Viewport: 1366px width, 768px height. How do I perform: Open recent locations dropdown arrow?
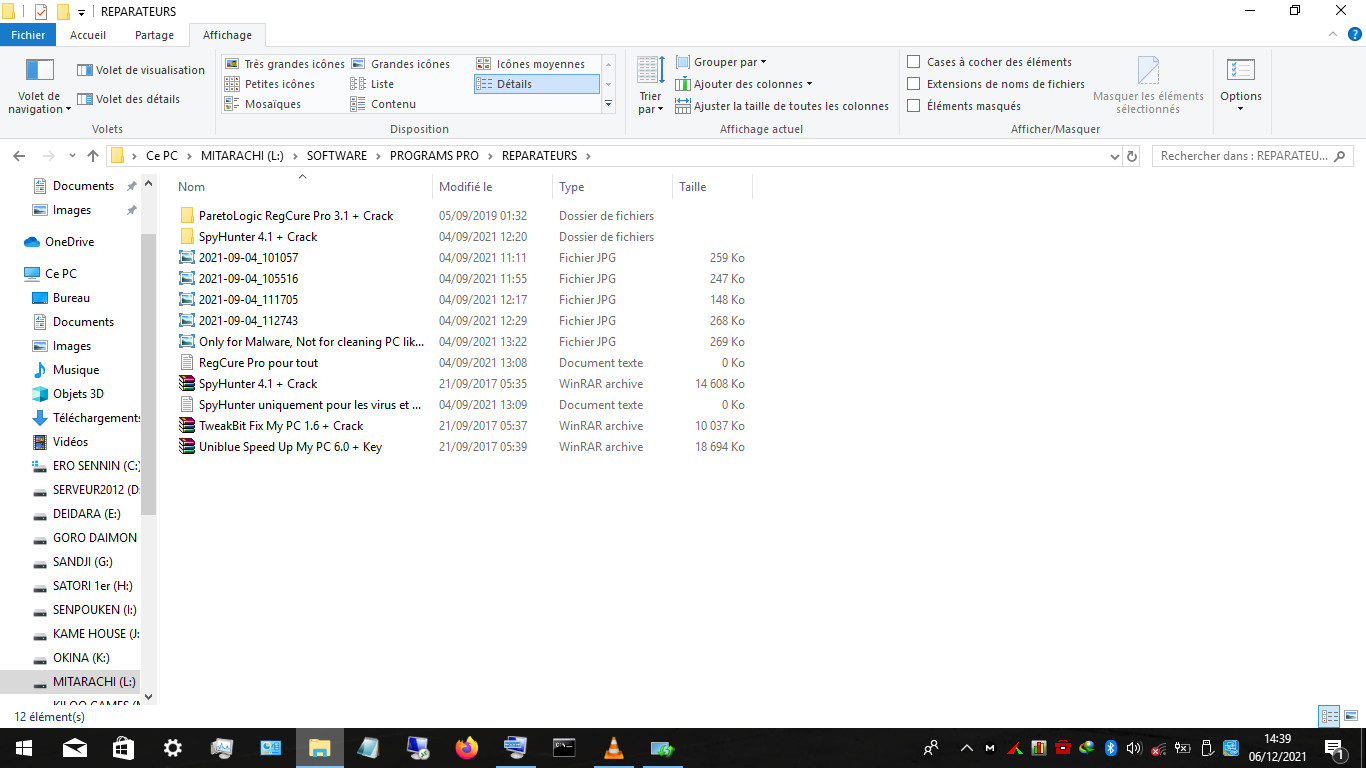pos(72,156)
